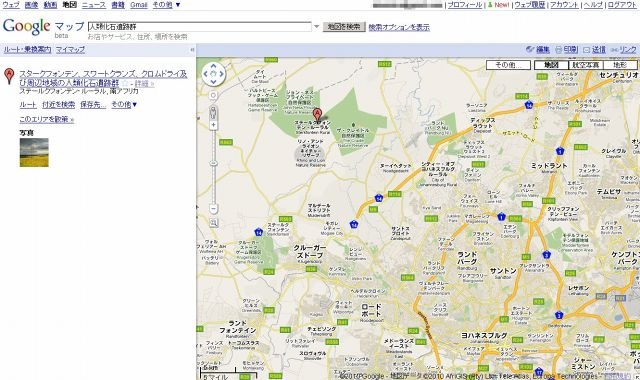
Task: Switch to the 地図 map view
Action: click(551, 65)
